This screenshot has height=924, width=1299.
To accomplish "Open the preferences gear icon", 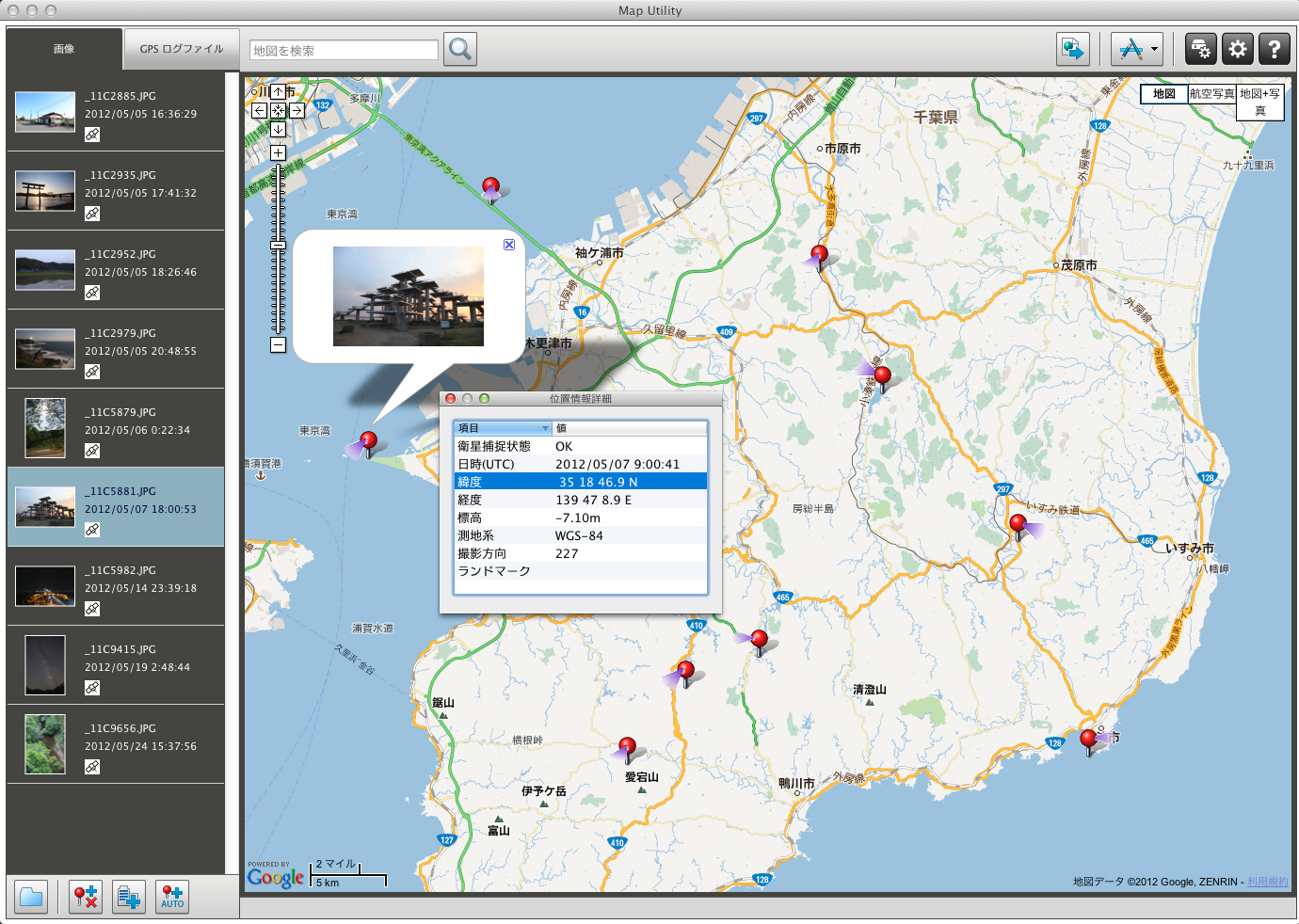I will coord(1237,48).
